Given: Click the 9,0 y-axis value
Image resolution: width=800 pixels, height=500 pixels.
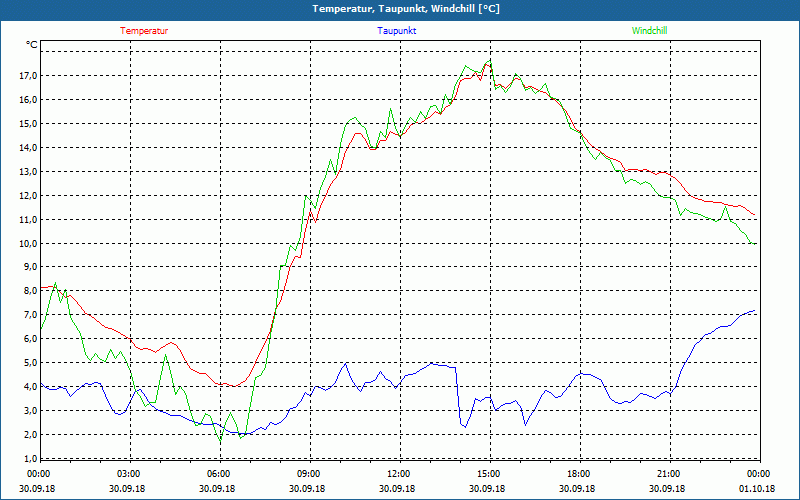Looking at the screenshot, I should 31,266.
